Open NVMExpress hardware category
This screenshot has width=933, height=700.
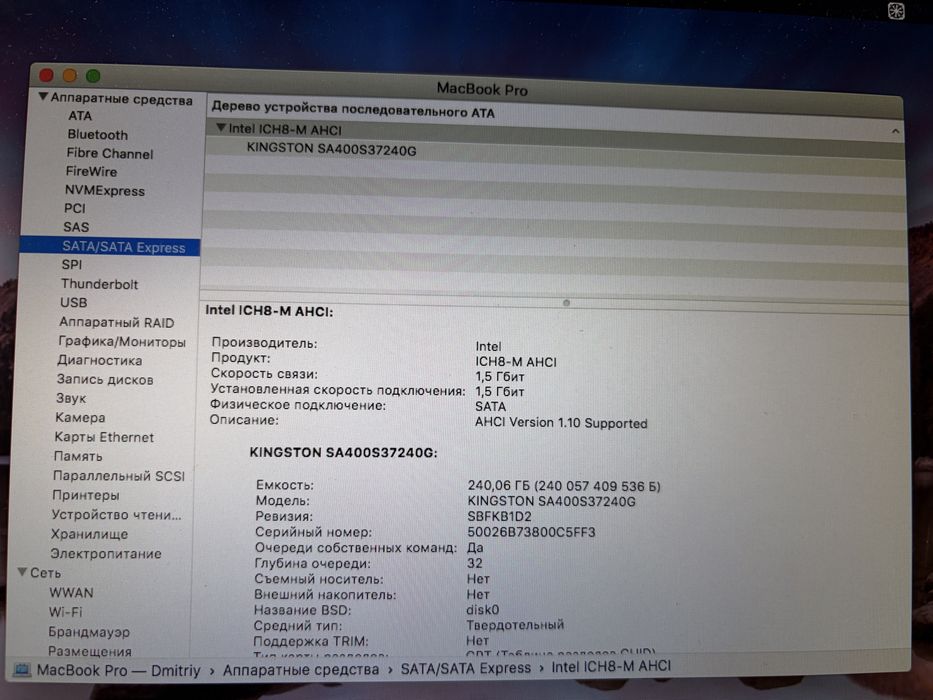[105, 190]
